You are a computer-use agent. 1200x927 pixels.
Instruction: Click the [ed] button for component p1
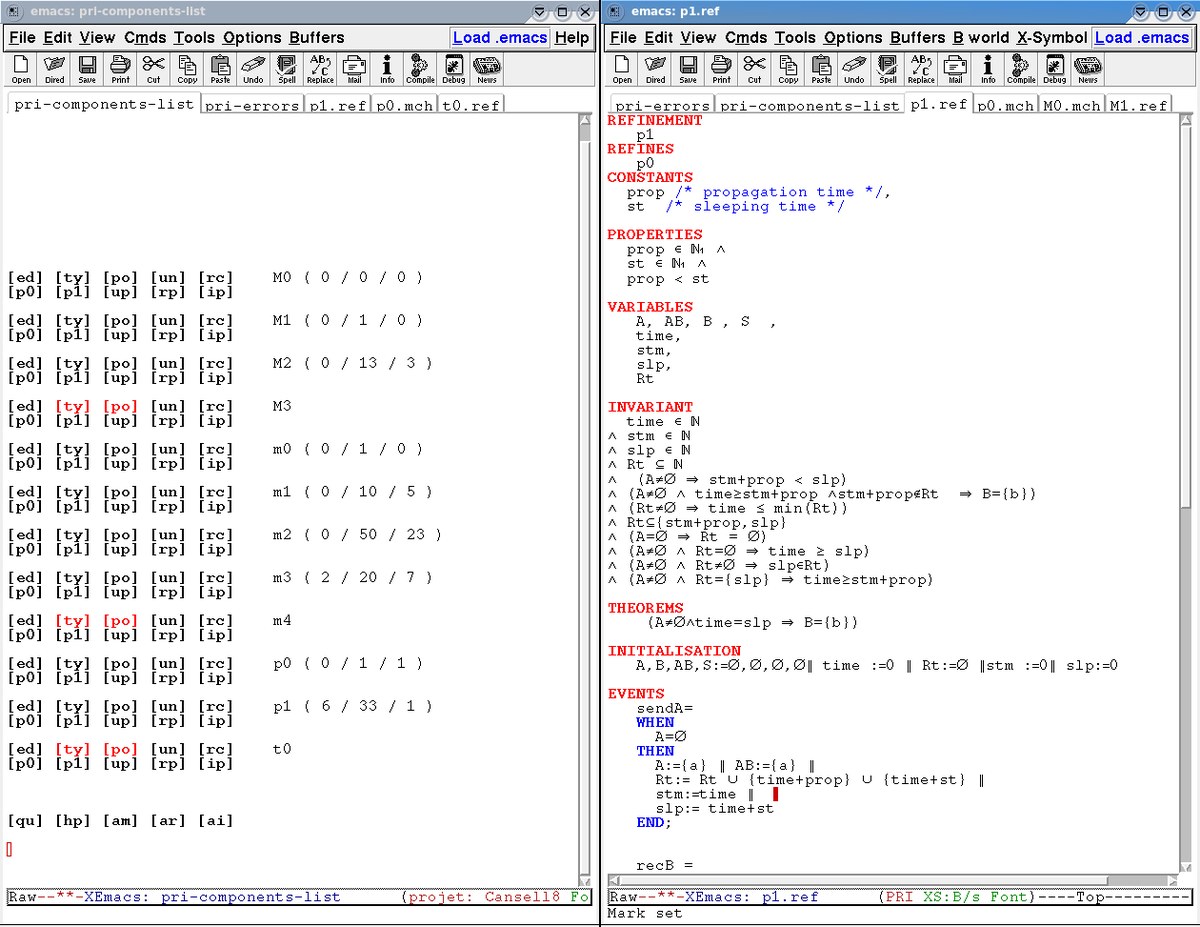25,706
